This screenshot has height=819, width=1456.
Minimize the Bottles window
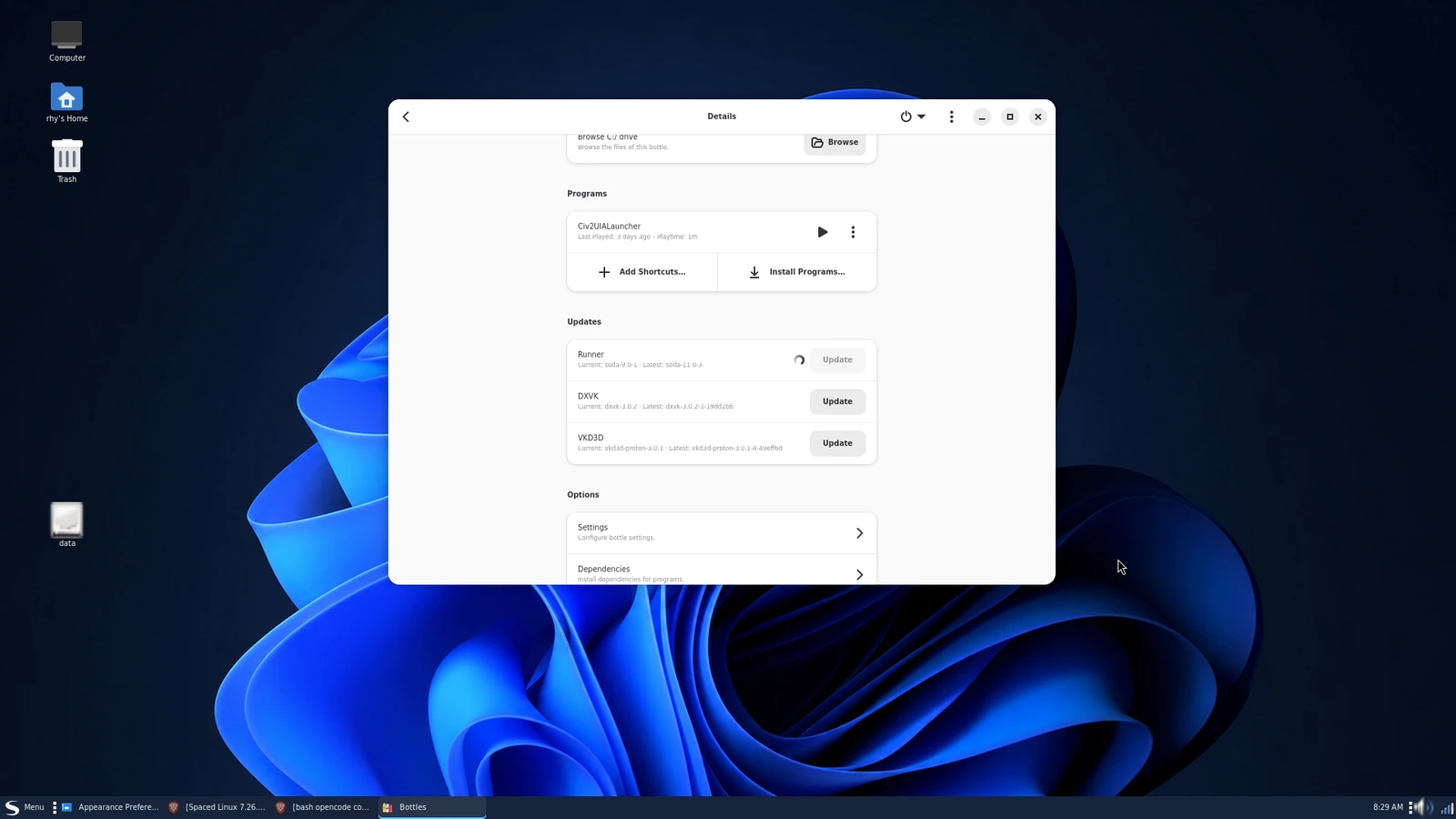(982, 116)
